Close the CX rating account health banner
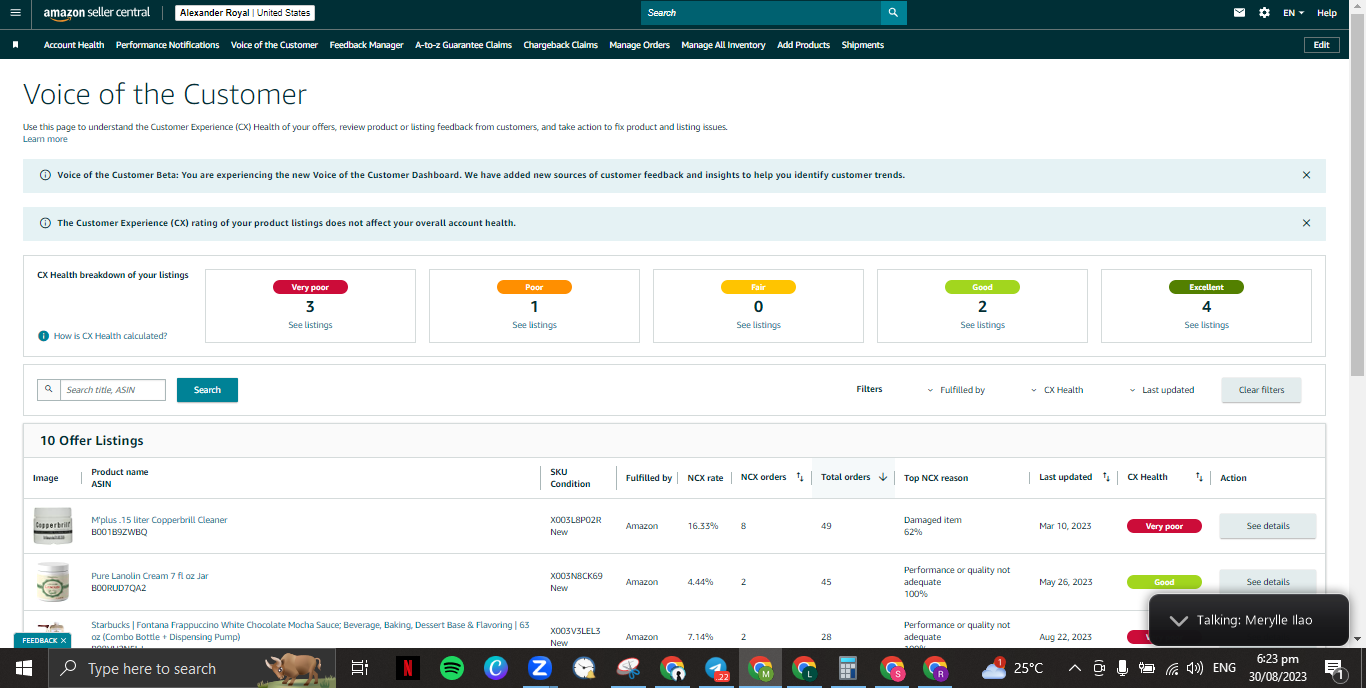 pos(1306,223)
